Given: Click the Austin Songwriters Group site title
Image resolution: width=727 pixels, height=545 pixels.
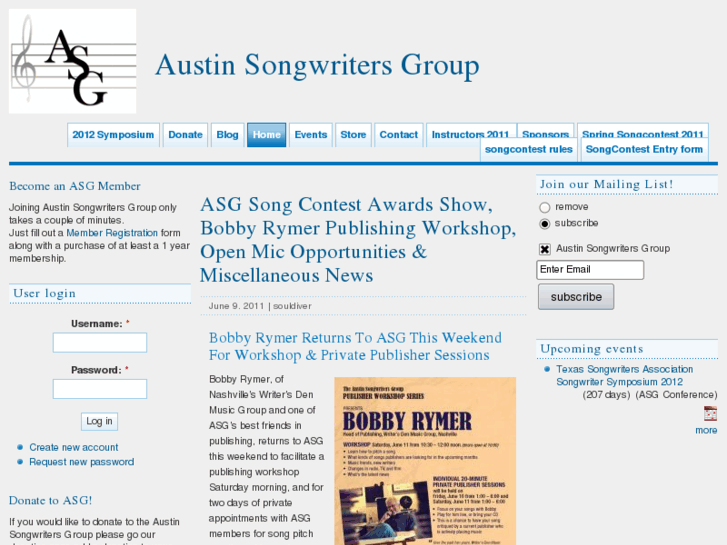Looking at the screenshot, I should tap(317, 65).
